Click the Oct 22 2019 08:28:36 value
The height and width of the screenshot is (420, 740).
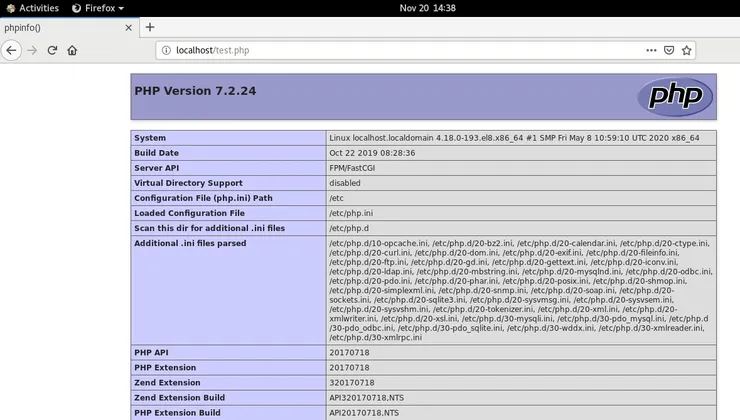(x=372, y=153)
